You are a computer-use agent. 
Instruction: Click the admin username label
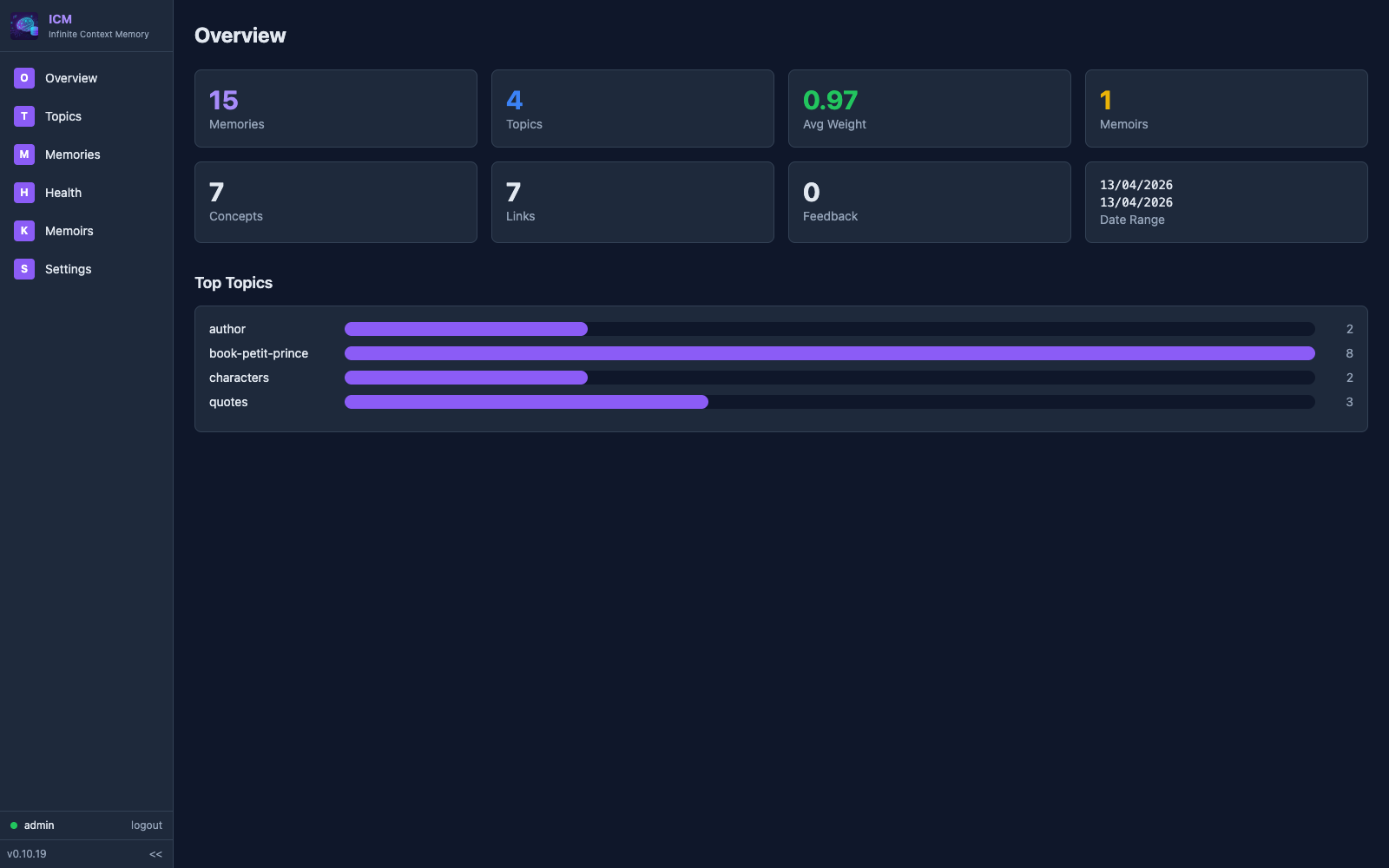pyautogui.click(x=39, y=825)
